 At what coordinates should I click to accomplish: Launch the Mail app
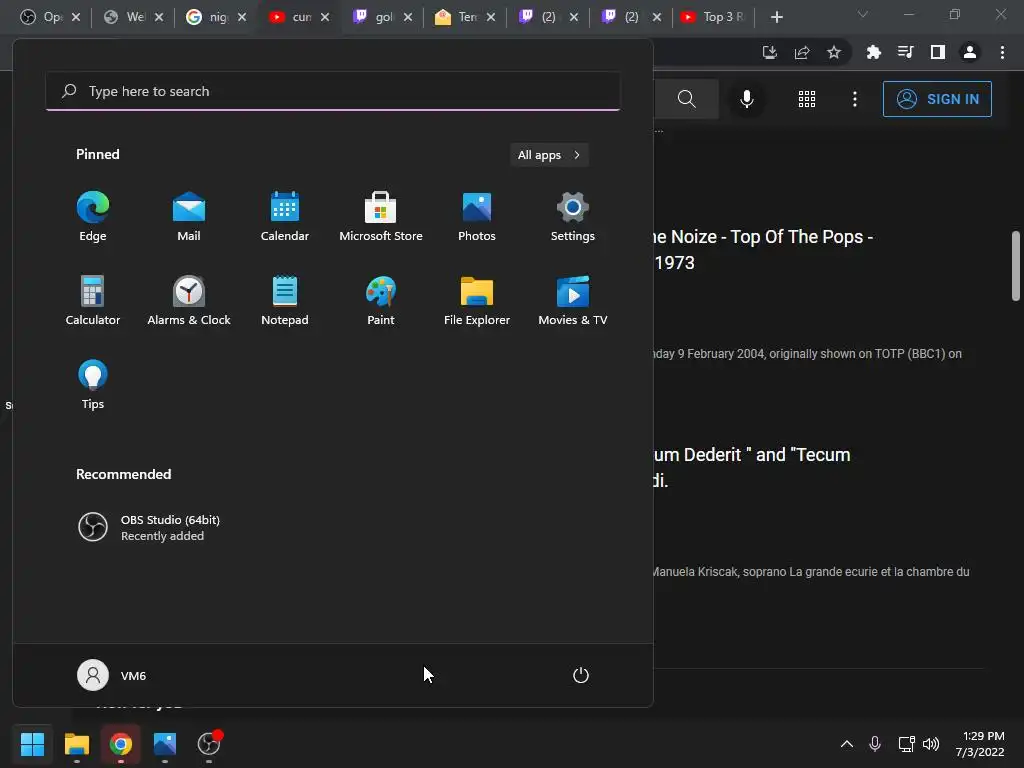pos(189,217)
